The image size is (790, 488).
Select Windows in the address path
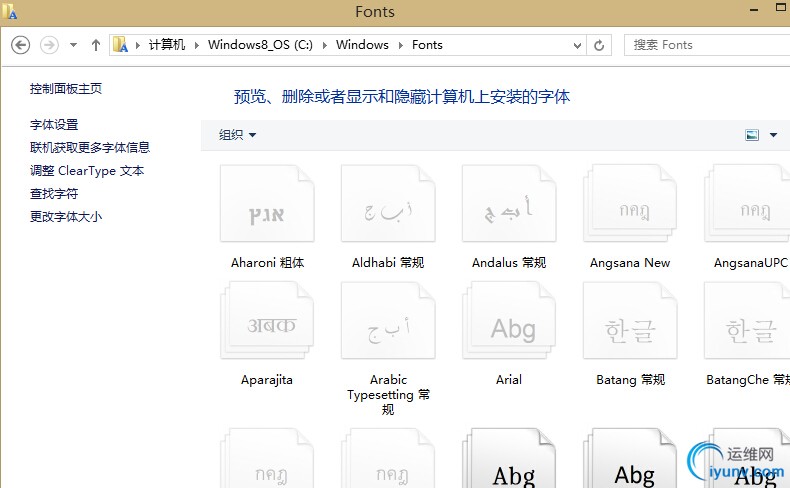coord(362,45)
